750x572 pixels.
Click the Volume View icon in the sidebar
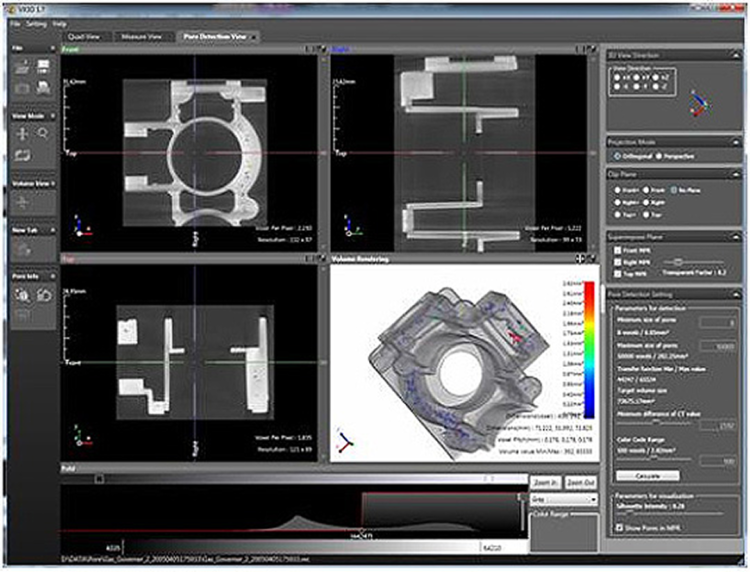22,202
